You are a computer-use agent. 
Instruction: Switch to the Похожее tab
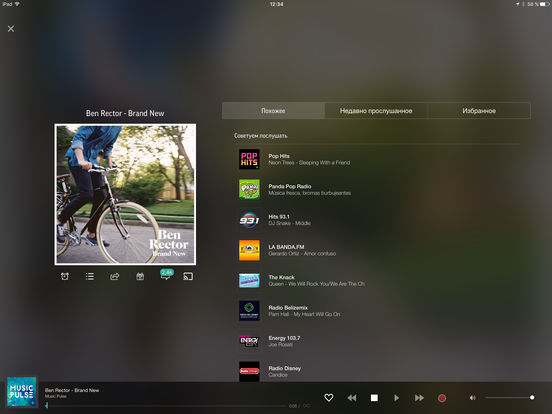tap(273, 111)
